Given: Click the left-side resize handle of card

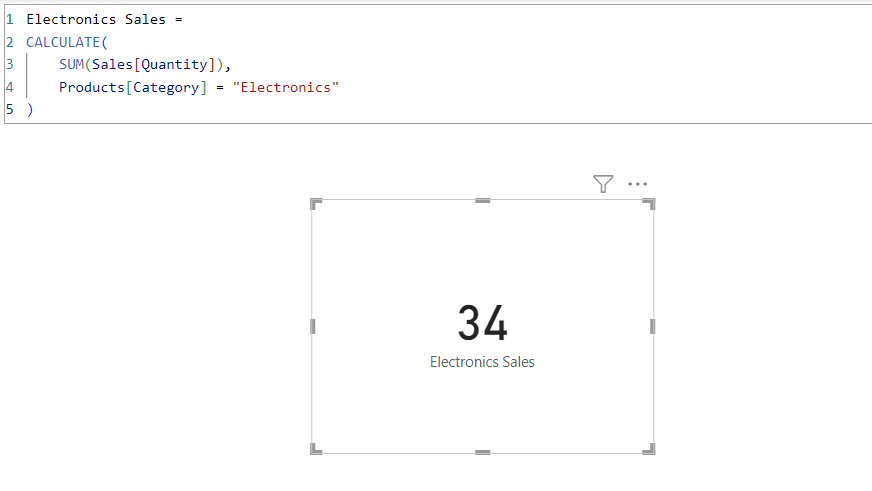Looking at the screenshot, I should [x=313, y=326].
